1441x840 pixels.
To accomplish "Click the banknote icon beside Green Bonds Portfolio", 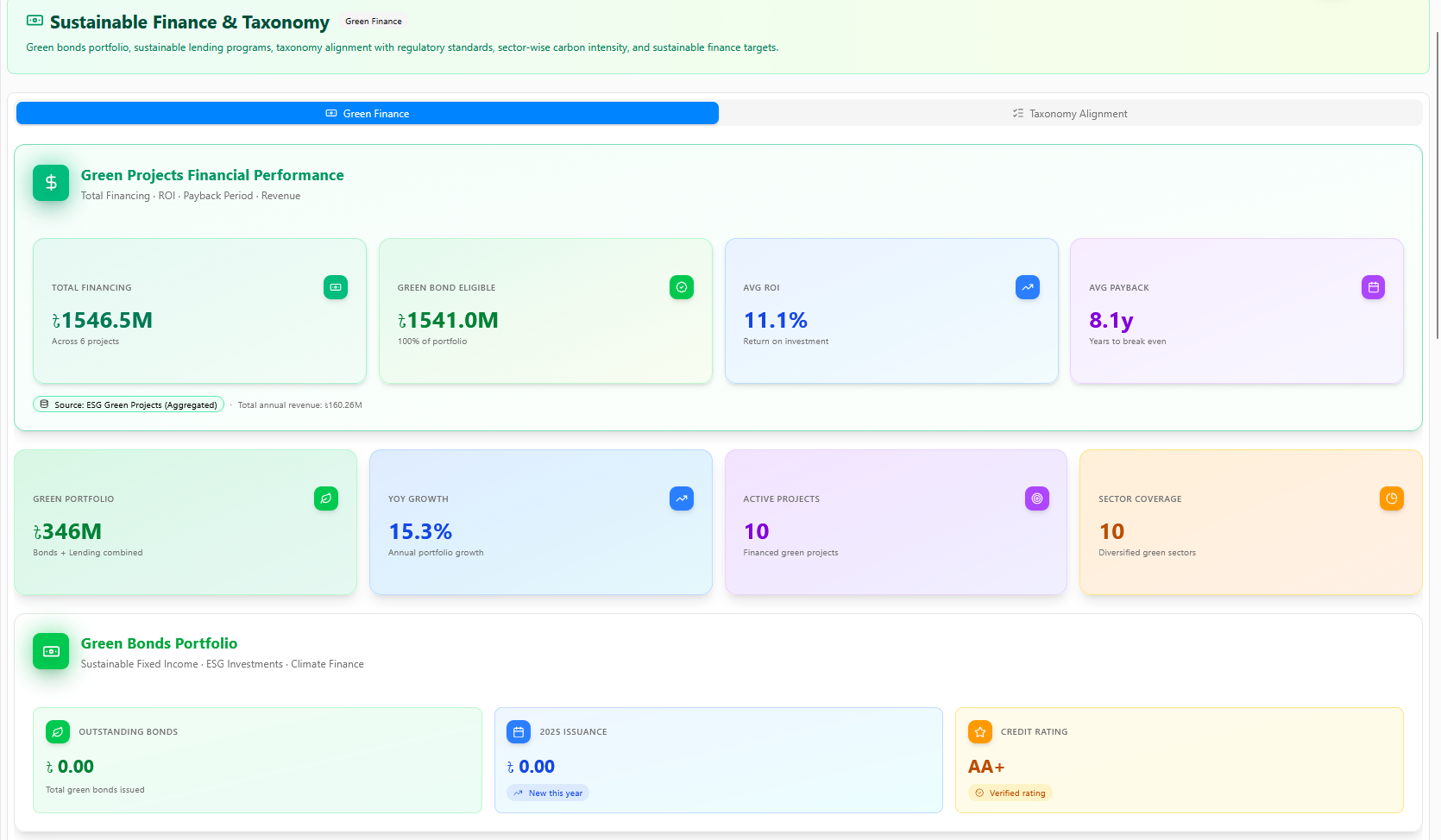I will [51, 651].
